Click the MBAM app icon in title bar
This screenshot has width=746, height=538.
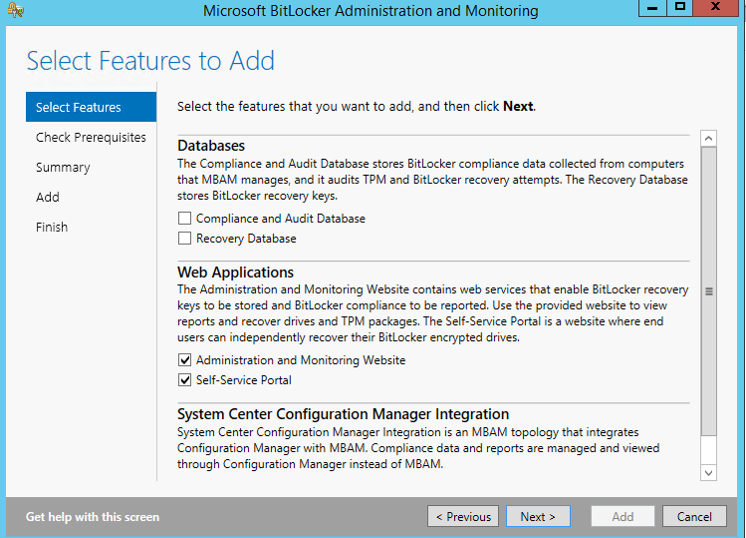[15, 11]
